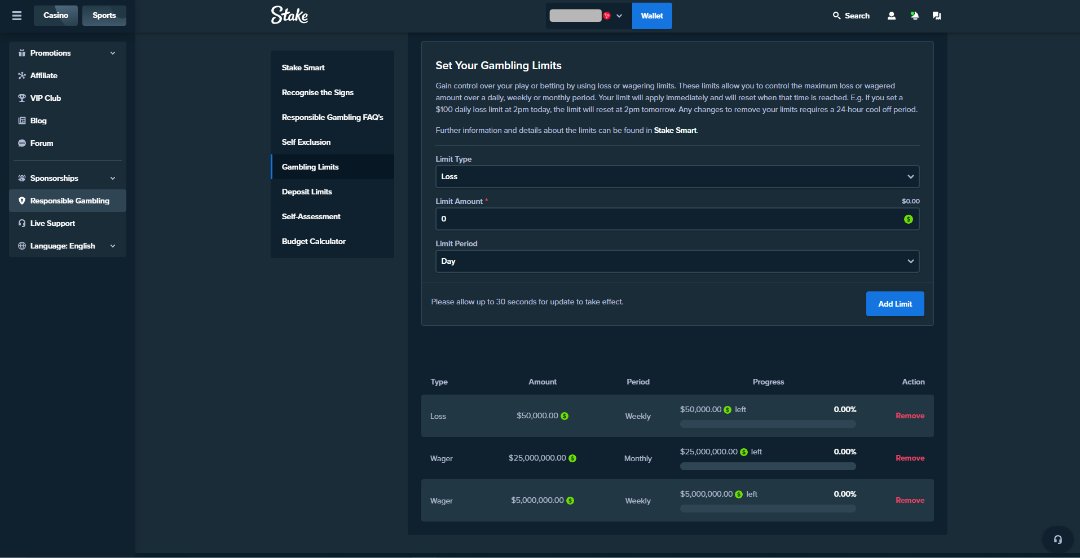Open Responsible Gambling FAQ's
1080x558 pixels.
click(333, 117)
